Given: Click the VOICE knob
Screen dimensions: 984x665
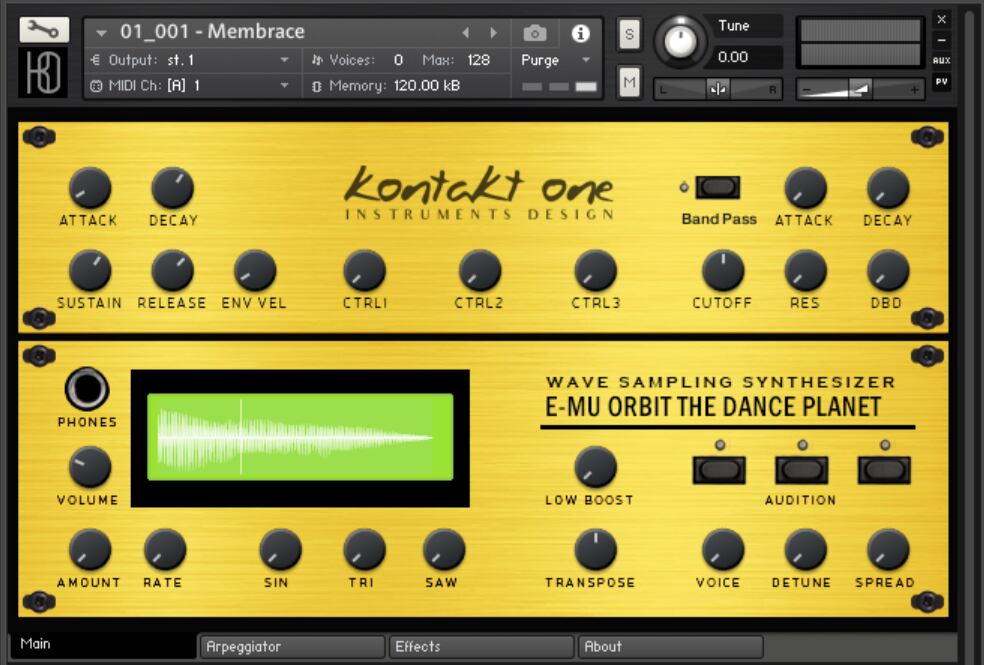Looking at the screenshot, I should pyautogui.click(x=723, y=550).
